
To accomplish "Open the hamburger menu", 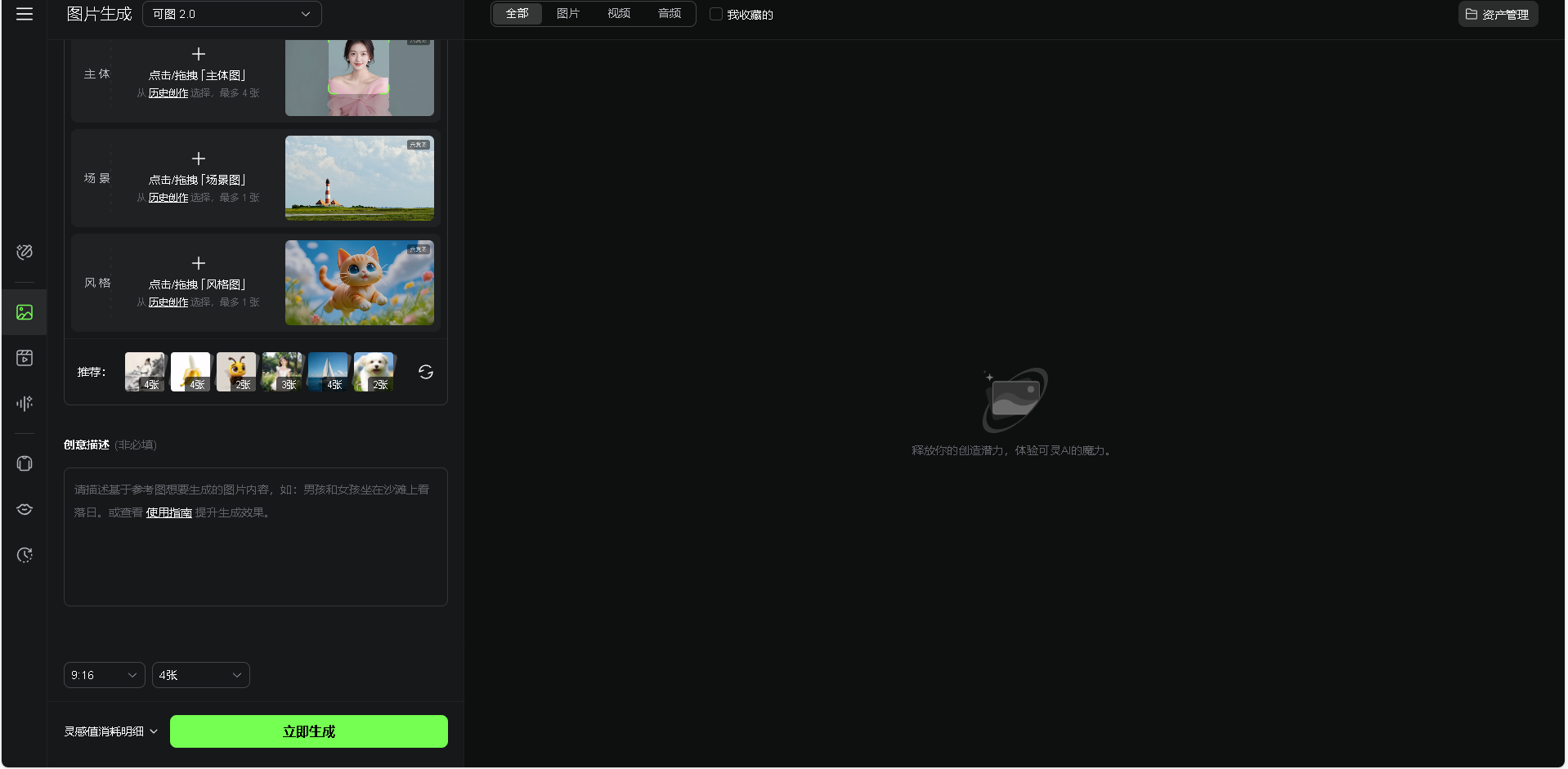I will (25, 14).
